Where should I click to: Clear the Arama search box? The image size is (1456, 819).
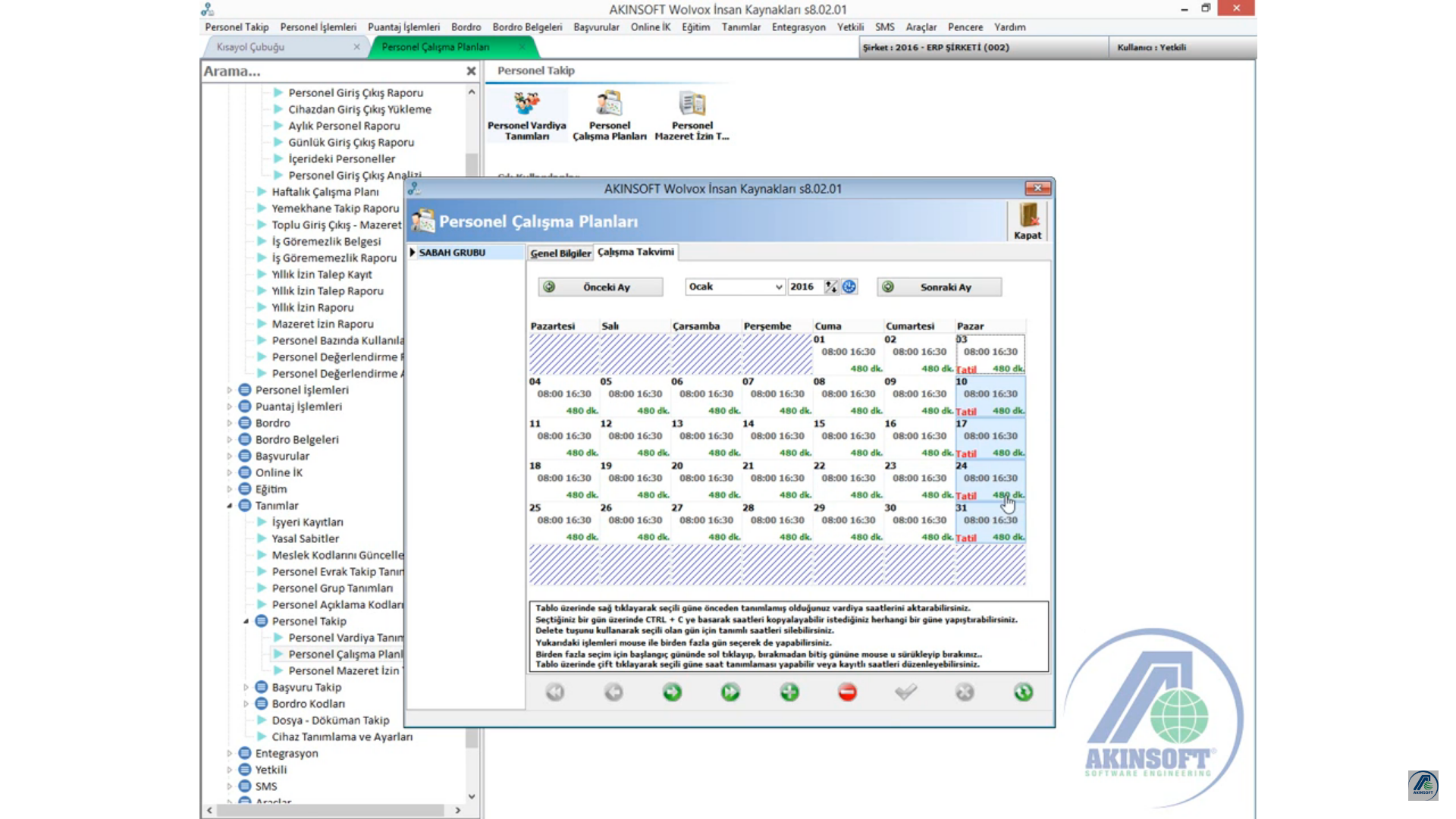click(471, 71)
